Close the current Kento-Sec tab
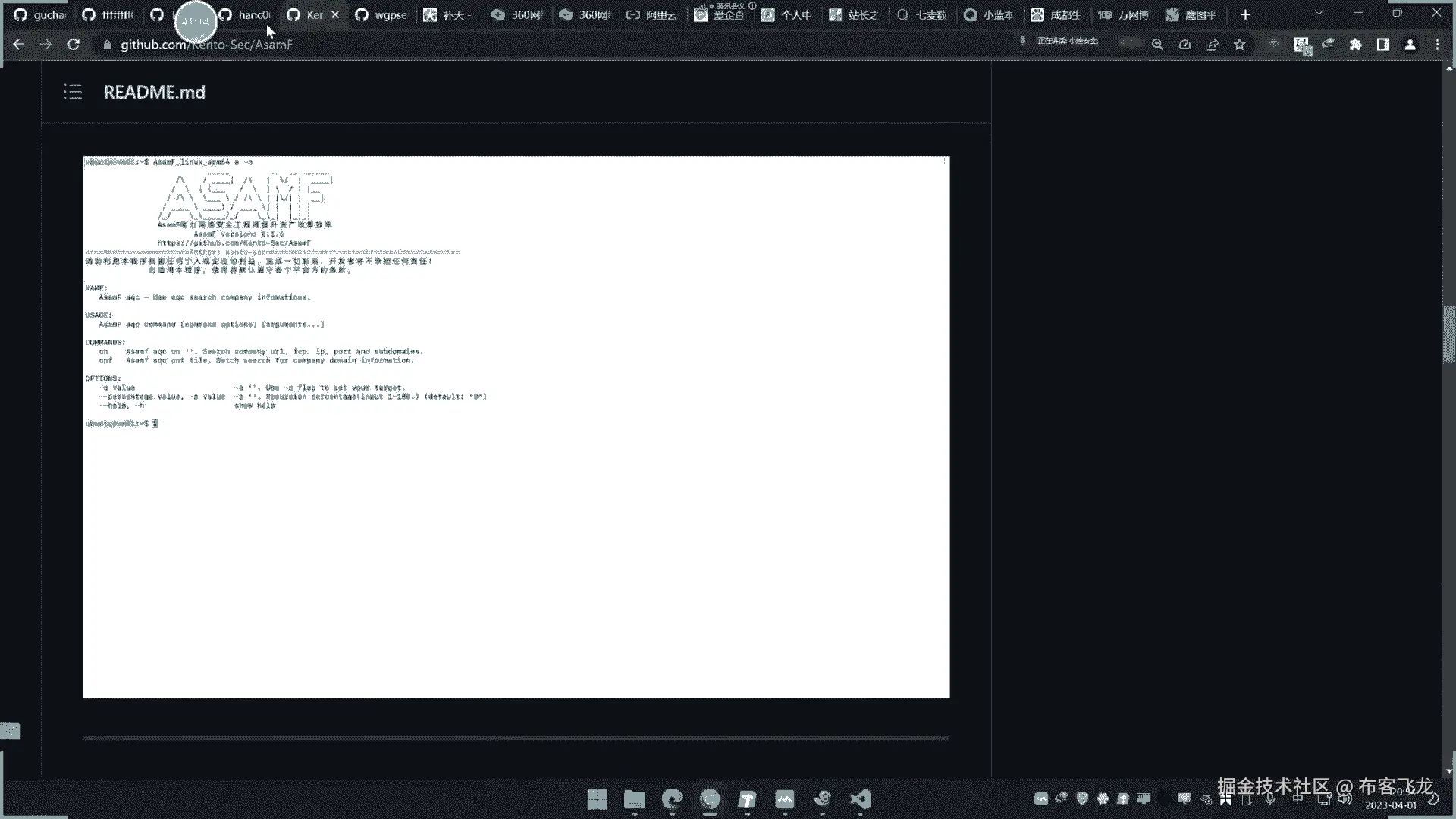Viewport: 1456px width, 819px height. pyautogui.click(x=335, y=15)
